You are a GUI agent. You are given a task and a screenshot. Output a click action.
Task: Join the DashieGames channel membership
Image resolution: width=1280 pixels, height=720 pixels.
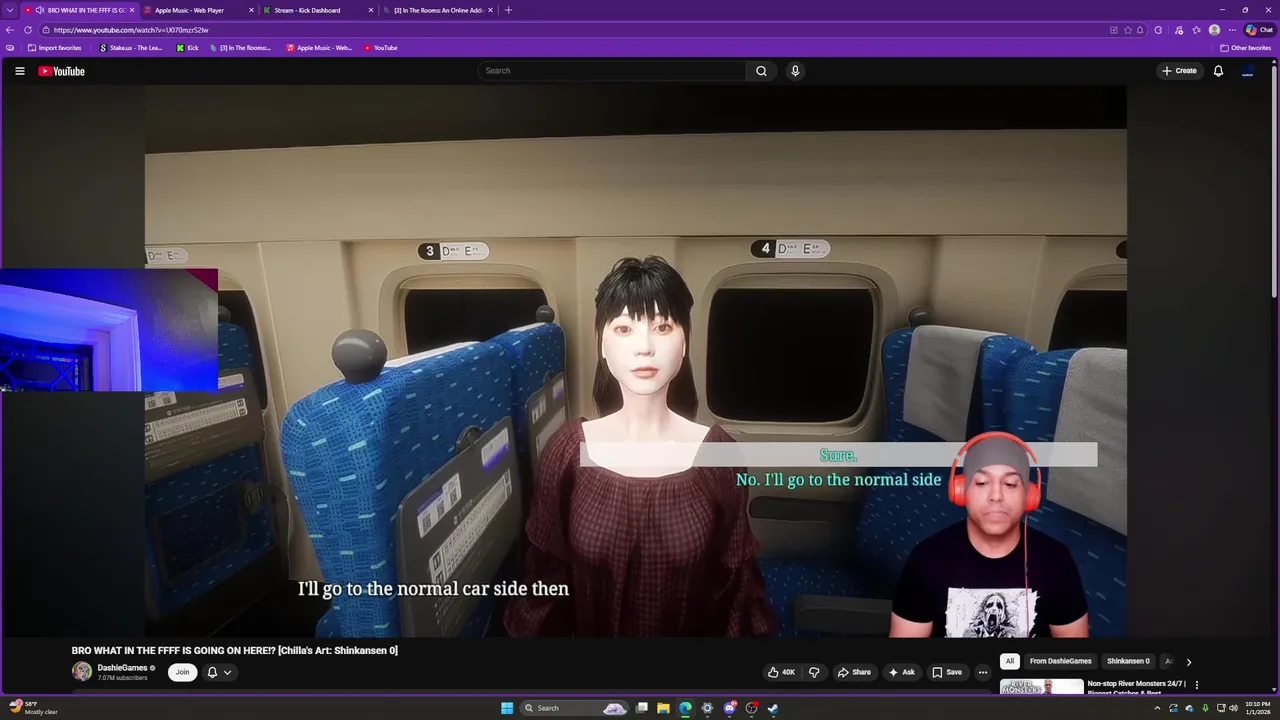(x=182, y=672)
